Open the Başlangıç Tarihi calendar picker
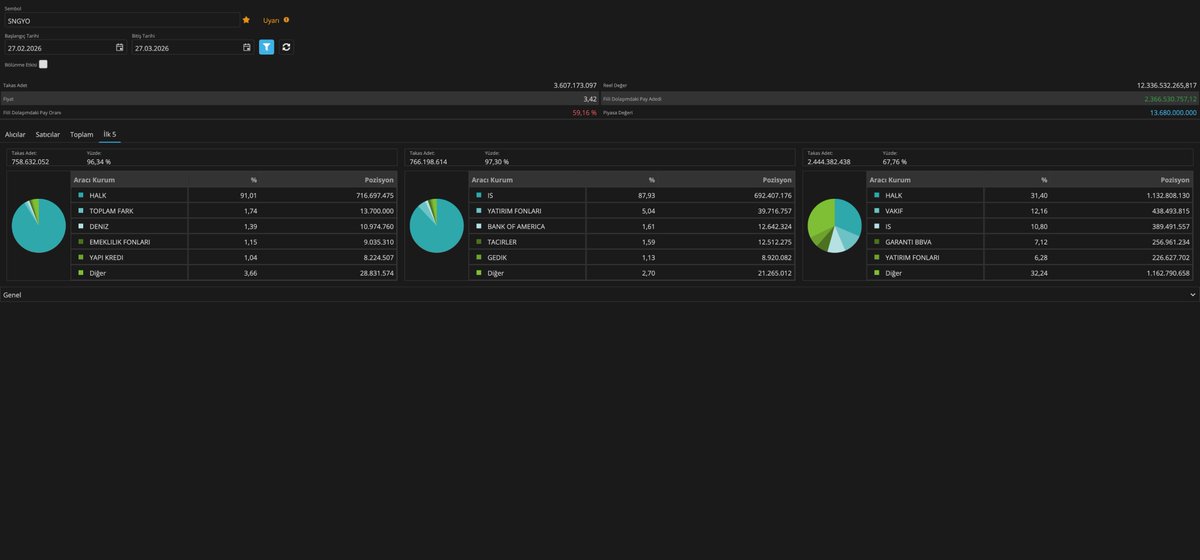Image resolution: width=1200 pixels, height=560 pixels. pos(120,47)
